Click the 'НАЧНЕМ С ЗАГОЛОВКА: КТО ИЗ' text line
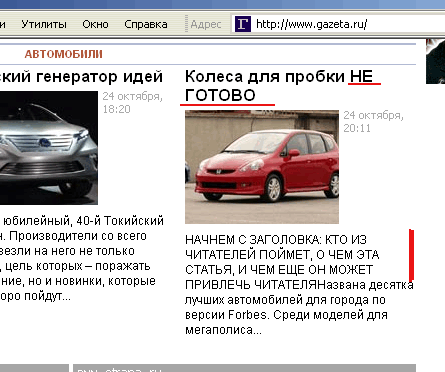The width and height of the screenshot is (445, 372). 276,239
